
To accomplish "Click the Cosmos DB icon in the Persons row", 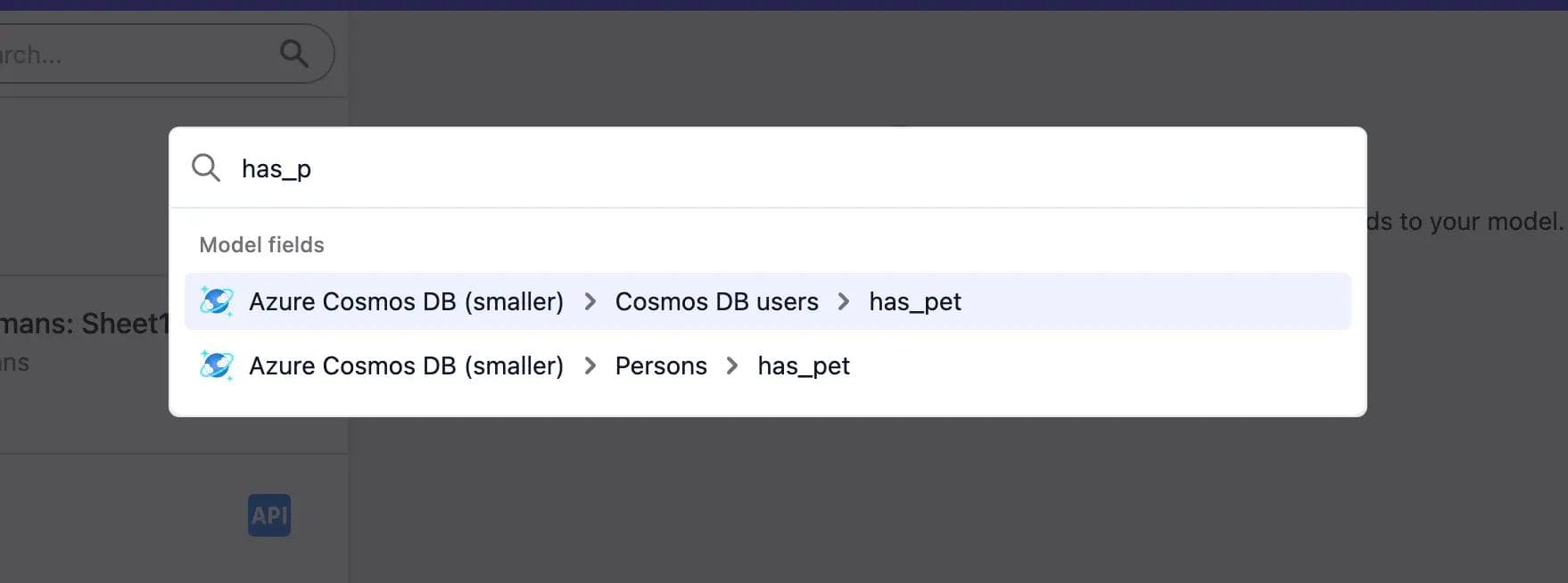I will pos(217,365).
